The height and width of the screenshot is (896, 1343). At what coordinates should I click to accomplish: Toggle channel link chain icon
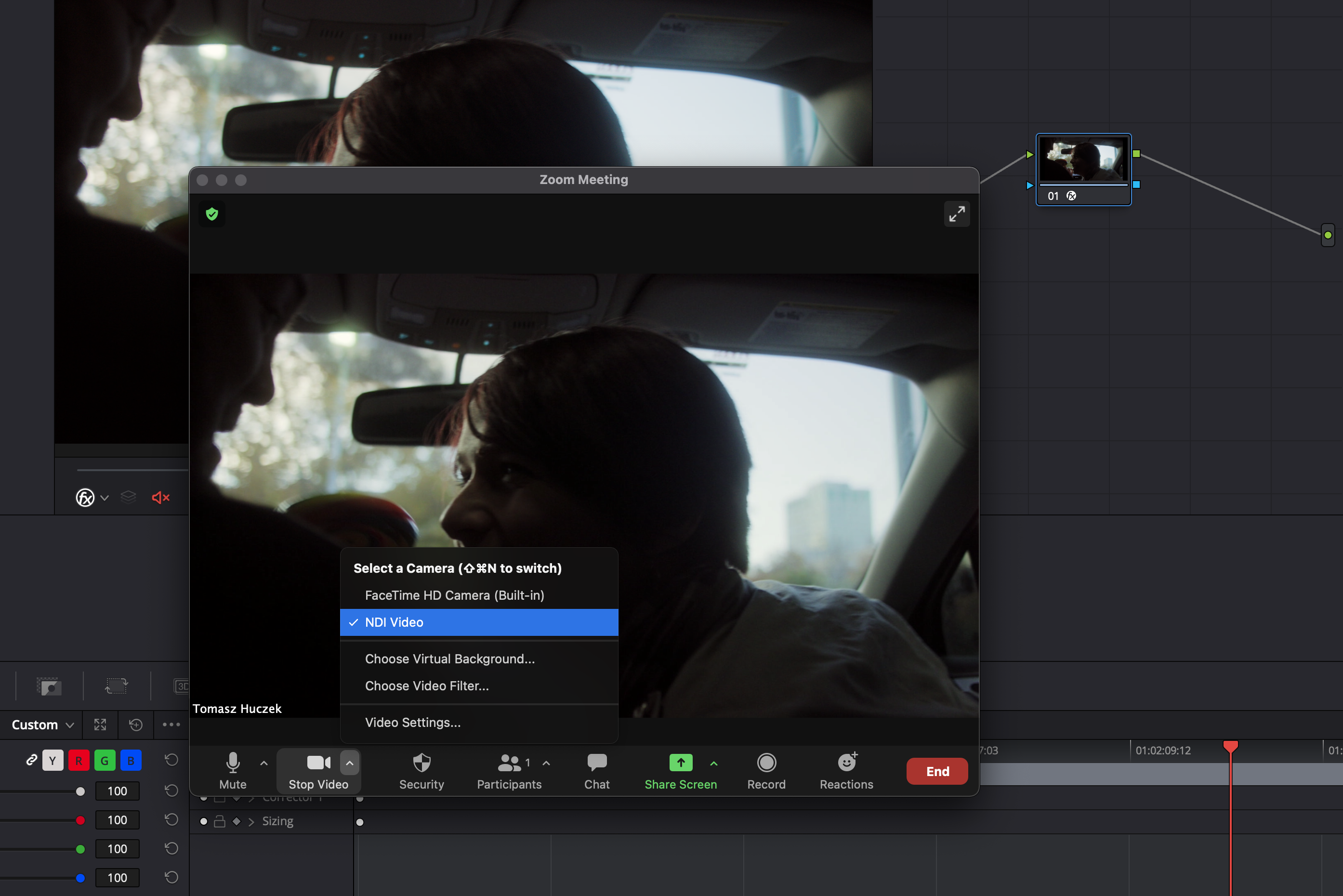[31, 760]
